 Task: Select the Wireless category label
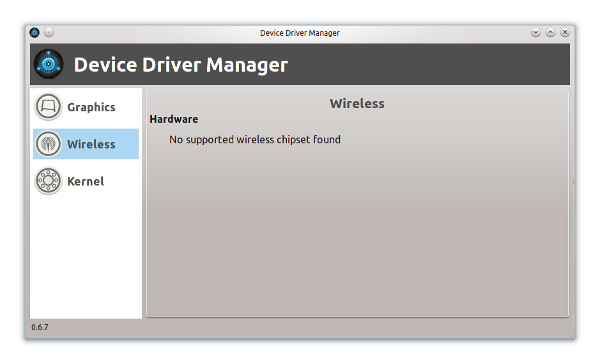point(91,144)
